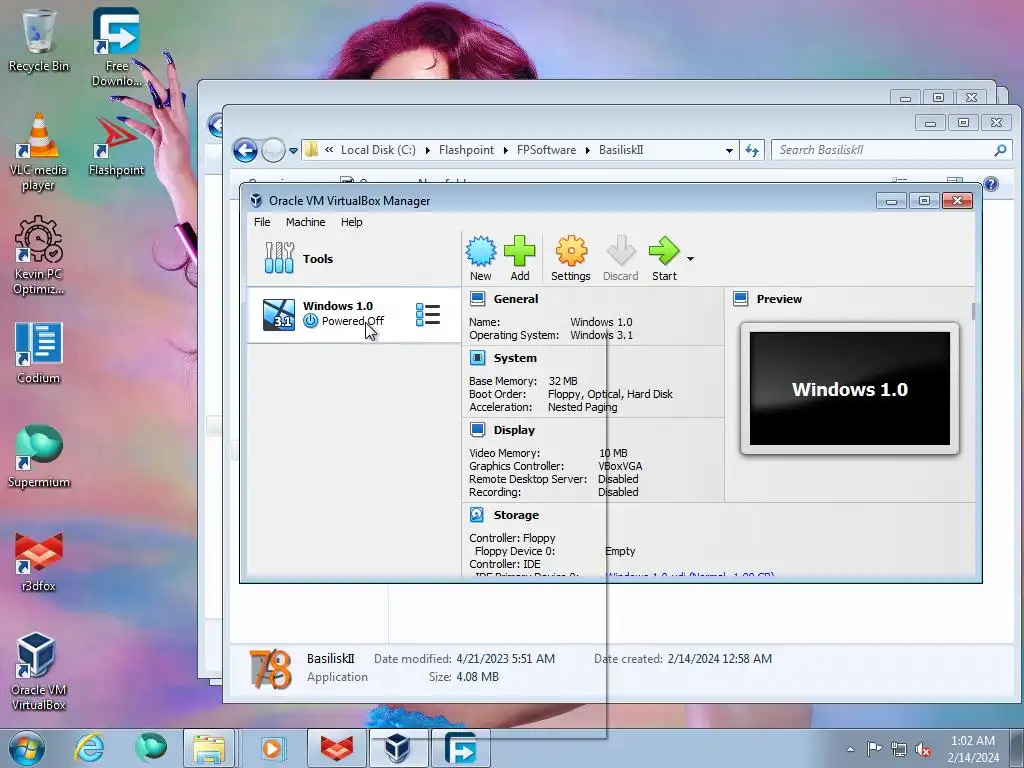Select Oracle VM VirtualBox desktop shortcut
The width and height of the screenshot is (1024, 768).
click(39, 671)
